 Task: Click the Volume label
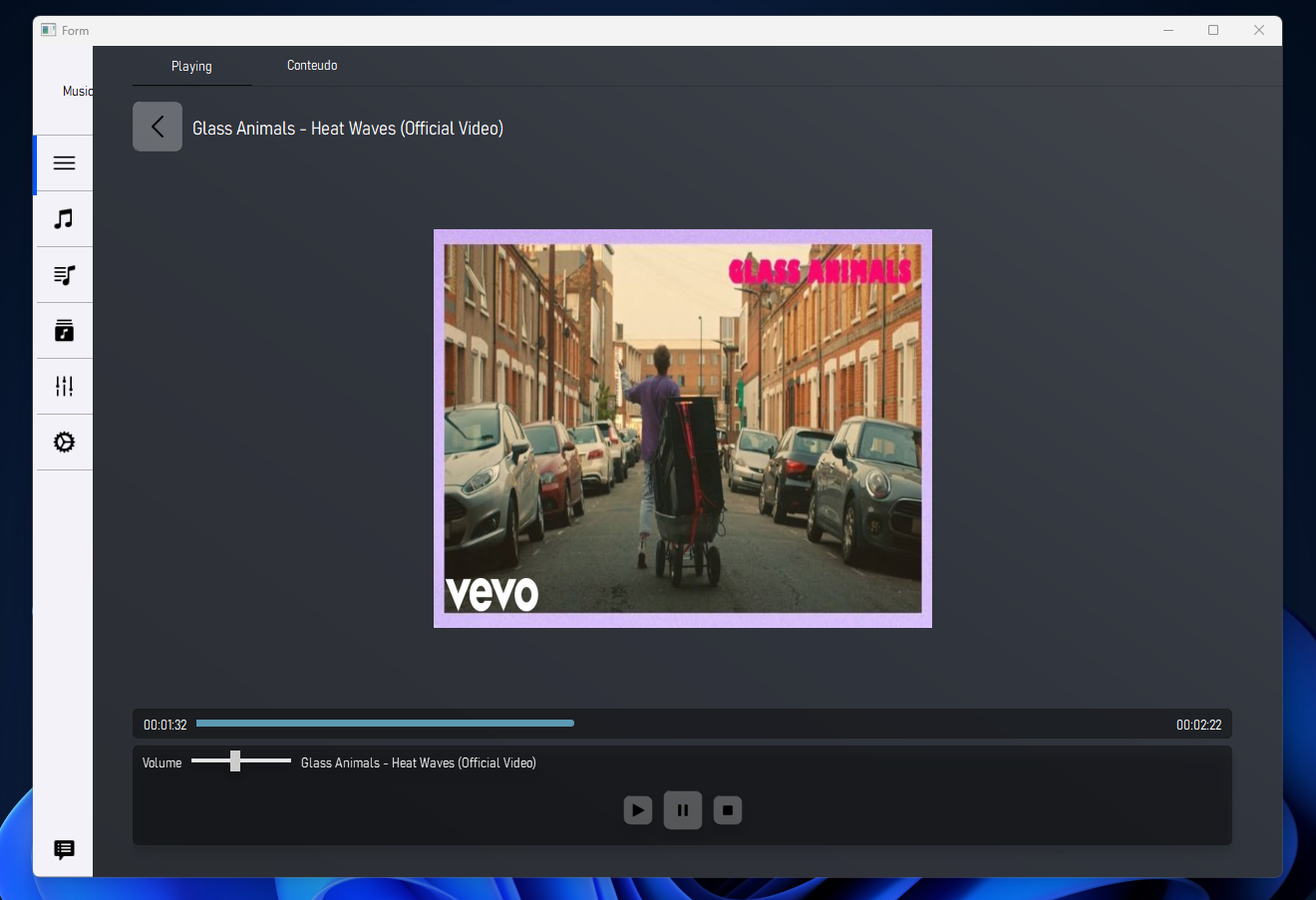pos(162,762)
